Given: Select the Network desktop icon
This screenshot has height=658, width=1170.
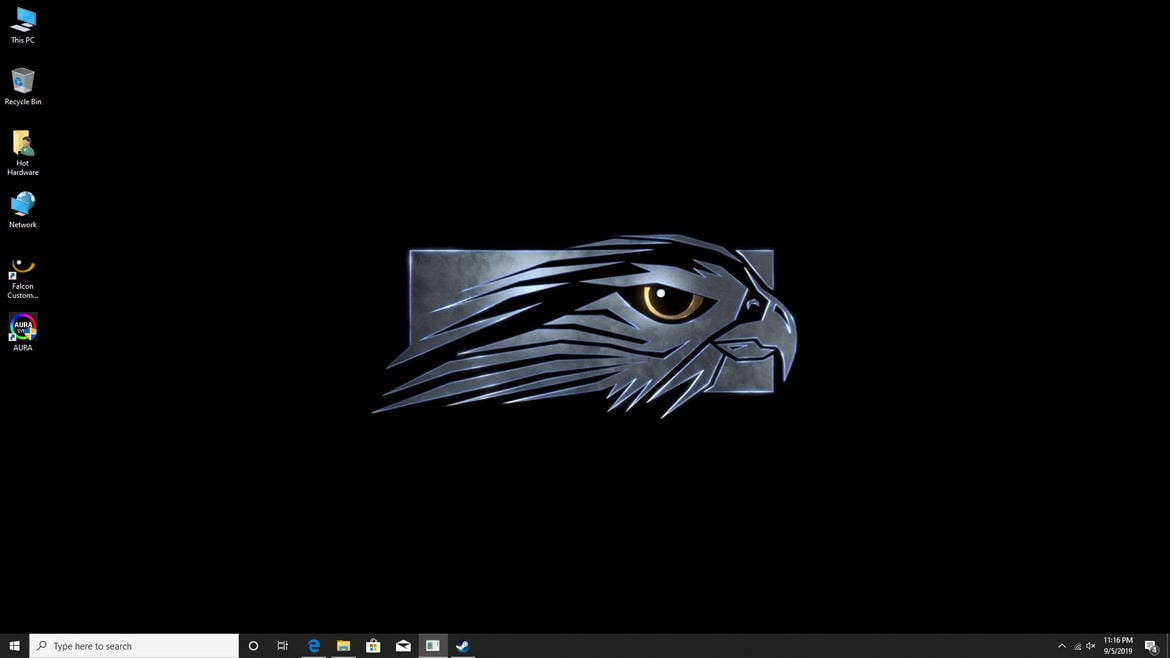Looking at the screenshot, I should [22, 210].
